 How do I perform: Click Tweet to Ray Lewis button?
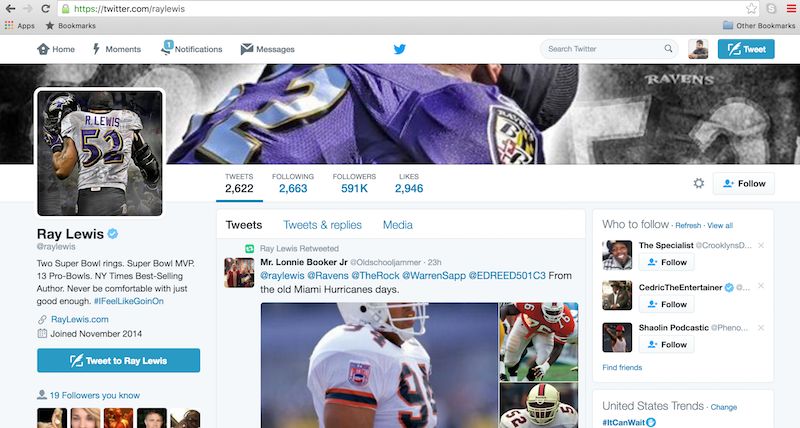click(x=118, y=360)
